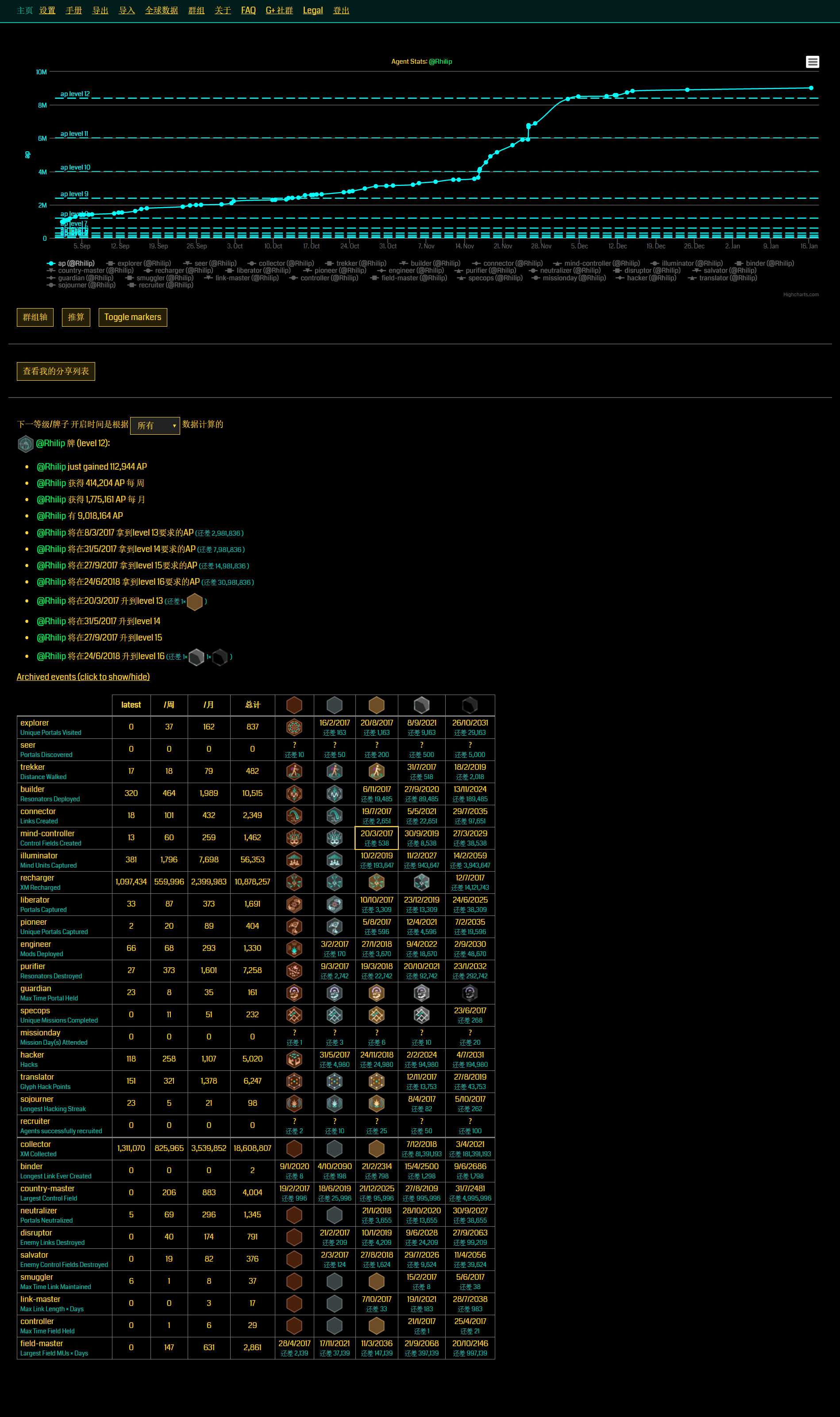Open the 全球数据 menu item
Image resolution: width=840 pixels, height=1417 pixels.
tap(162, 11)
